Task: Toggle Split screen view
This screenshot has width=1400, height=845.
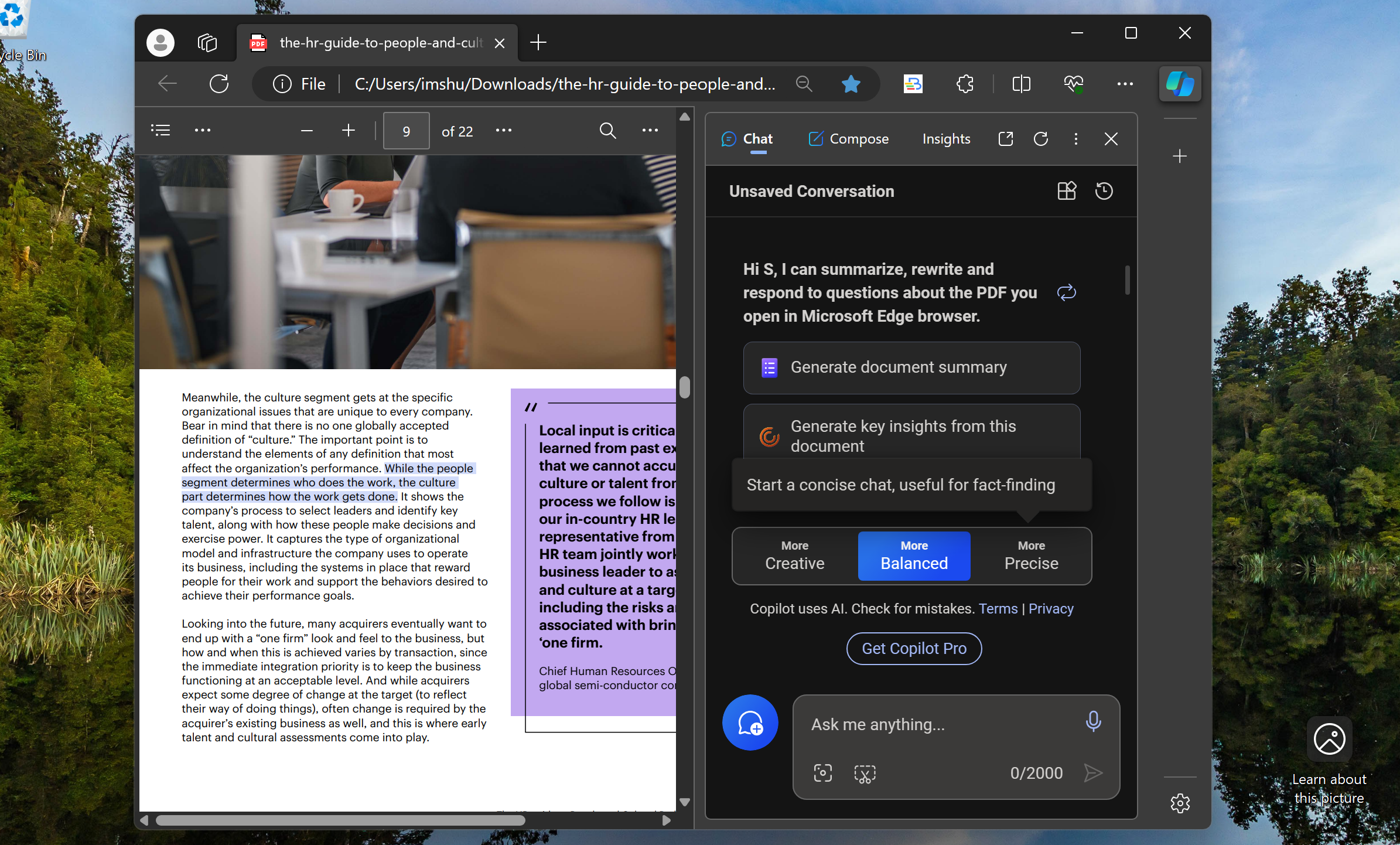Action: 1021,84
